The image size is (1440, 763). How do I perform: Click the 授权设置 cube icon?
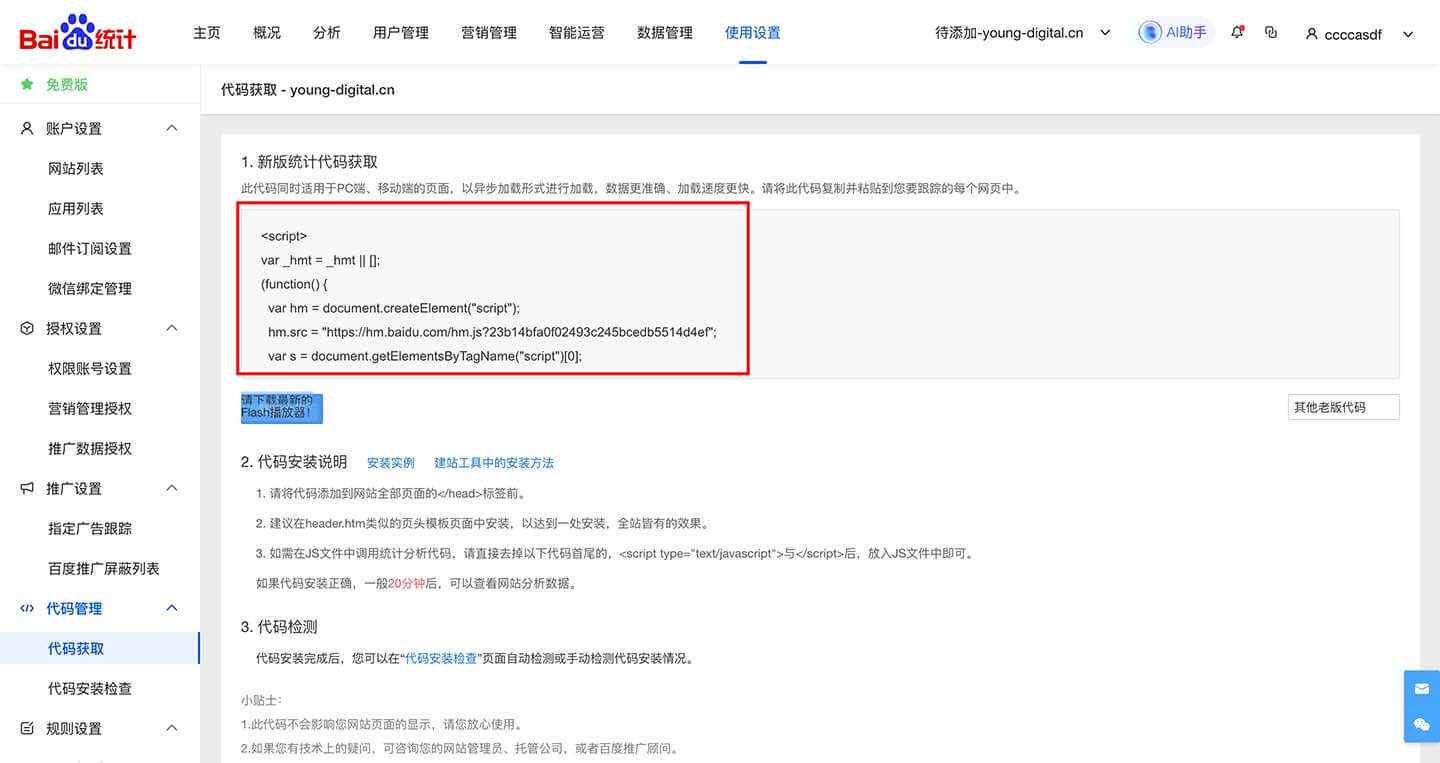(27, 328)
